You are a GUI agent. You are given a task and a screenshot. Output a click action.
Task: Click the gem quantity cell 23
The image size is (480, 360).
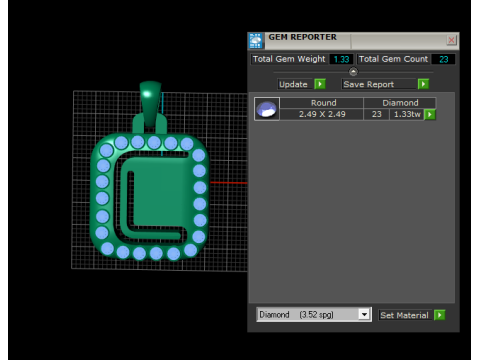(377, 114)
